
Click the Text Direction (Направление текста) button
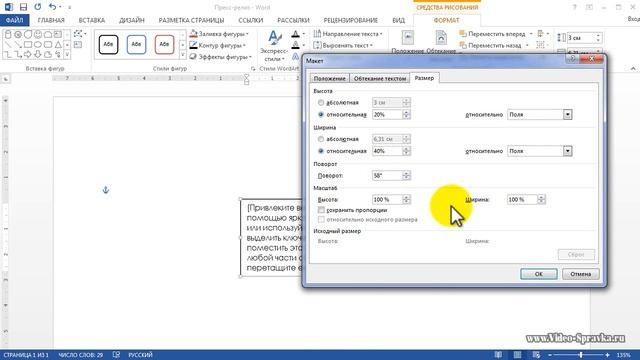(348, 34)
